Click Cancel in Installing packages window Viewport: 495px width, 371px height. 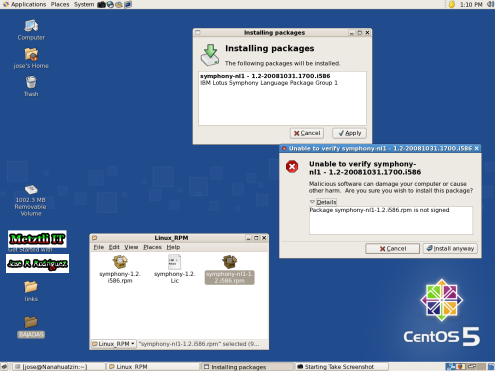pyautogui.click(x=307, y=133)
